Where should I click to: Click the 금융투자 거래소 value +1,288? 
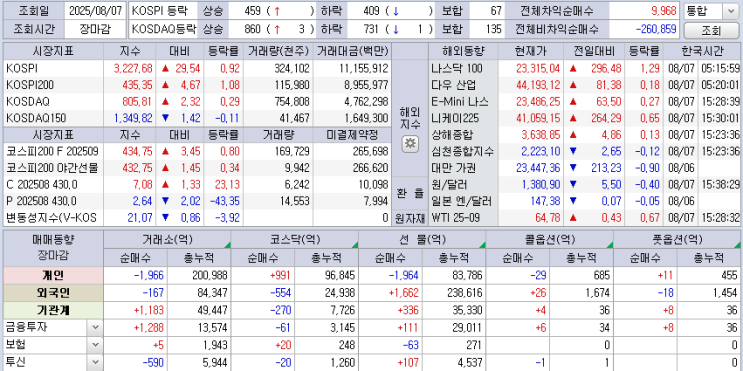click(148, 327)
